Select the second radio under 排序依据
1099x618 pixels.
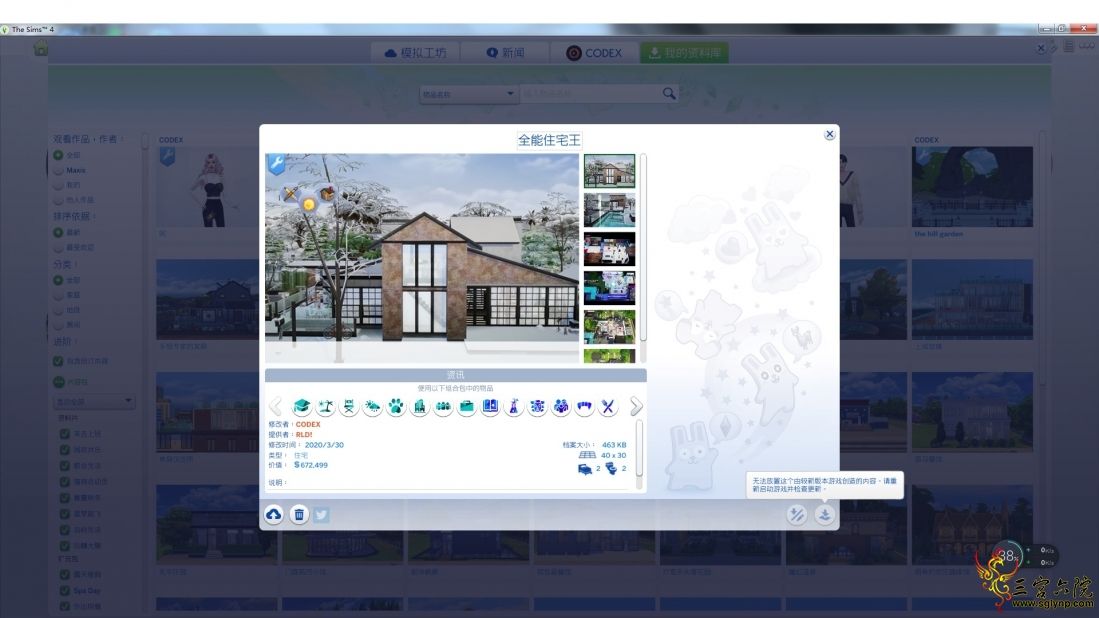tap(58, 247)
